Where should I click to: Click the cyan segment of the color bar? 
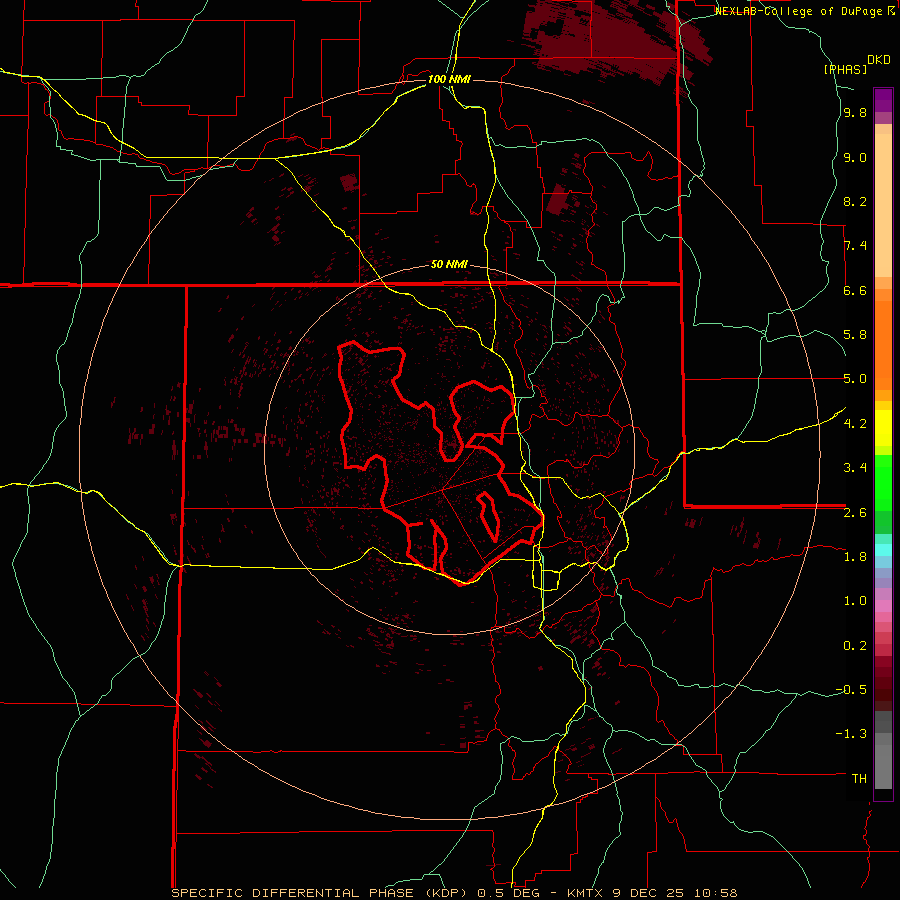click(883, 550)
